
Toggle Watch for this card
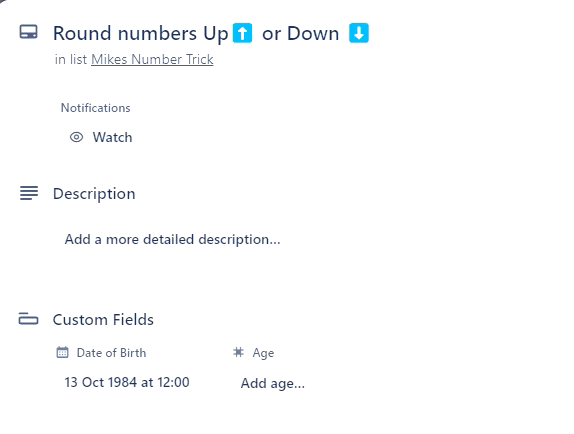(x=101, y=137)
